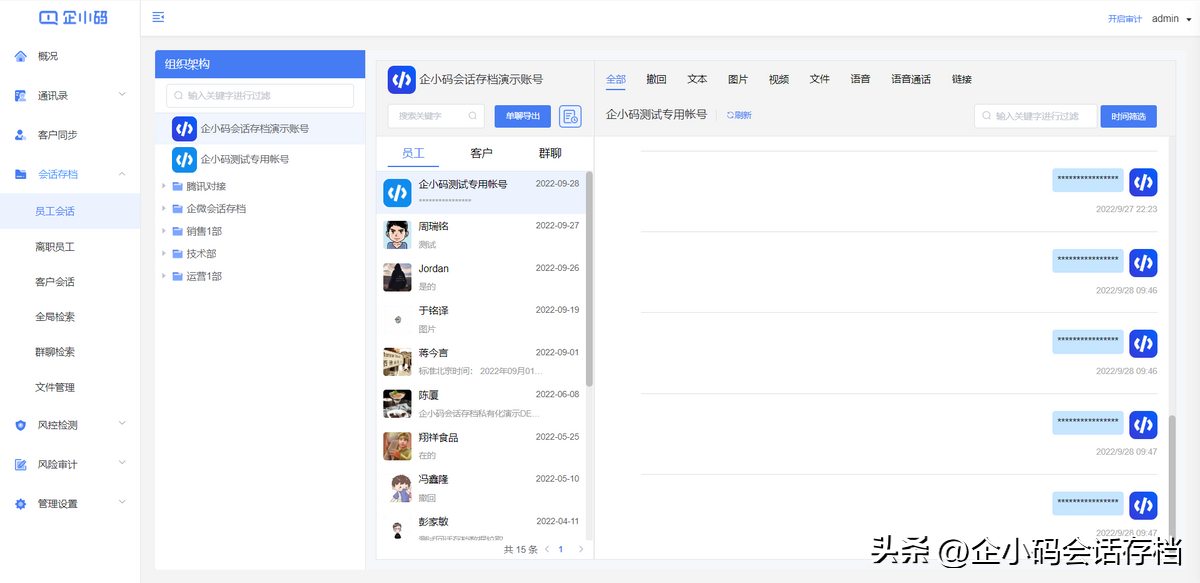Go to next page arrow in pagination
The width and height of the screenshot is (1200, 583).
tap(581, 550)
